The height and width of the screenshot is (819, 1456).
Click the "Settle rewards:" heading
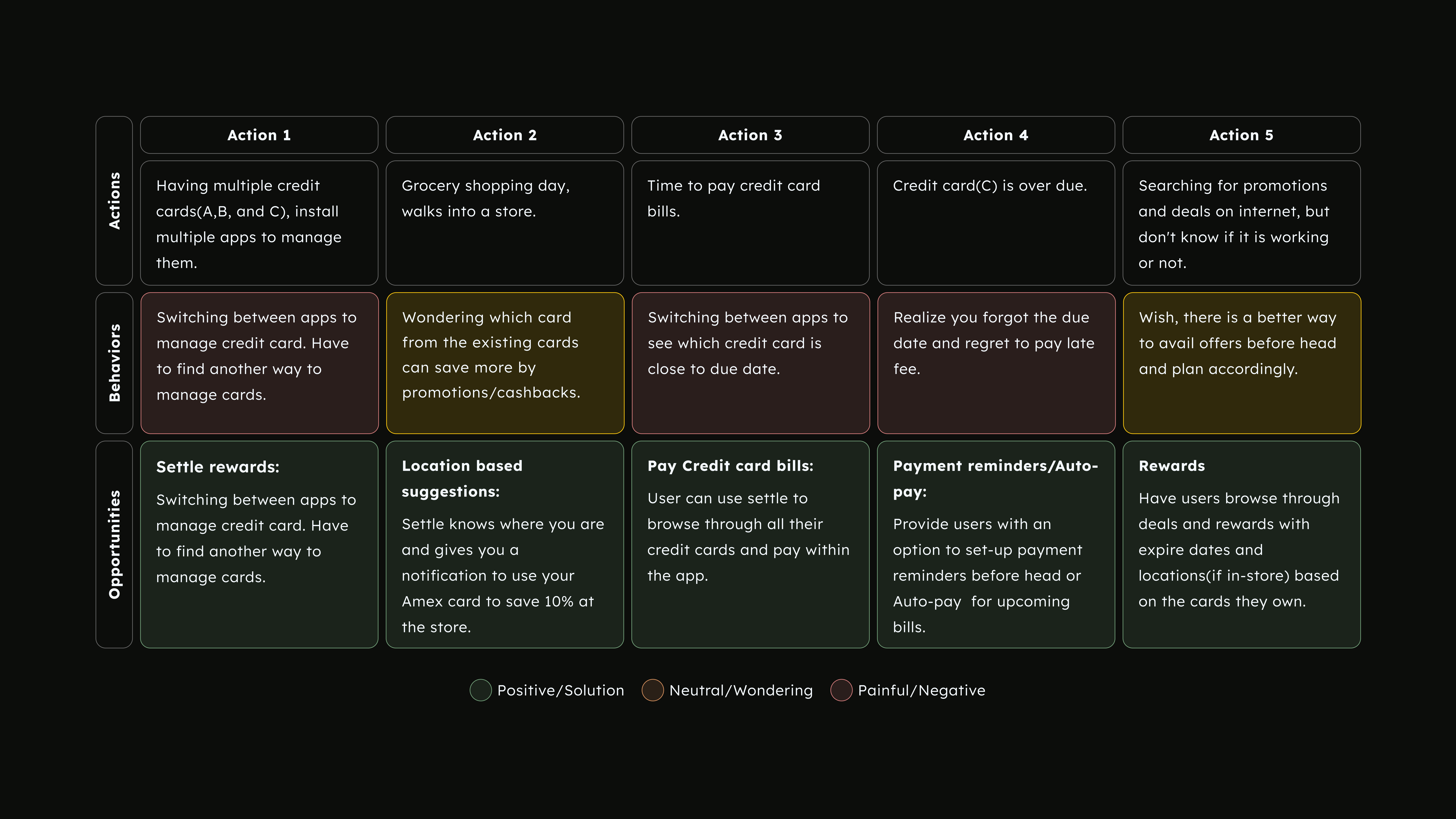[x=218, y=467]
